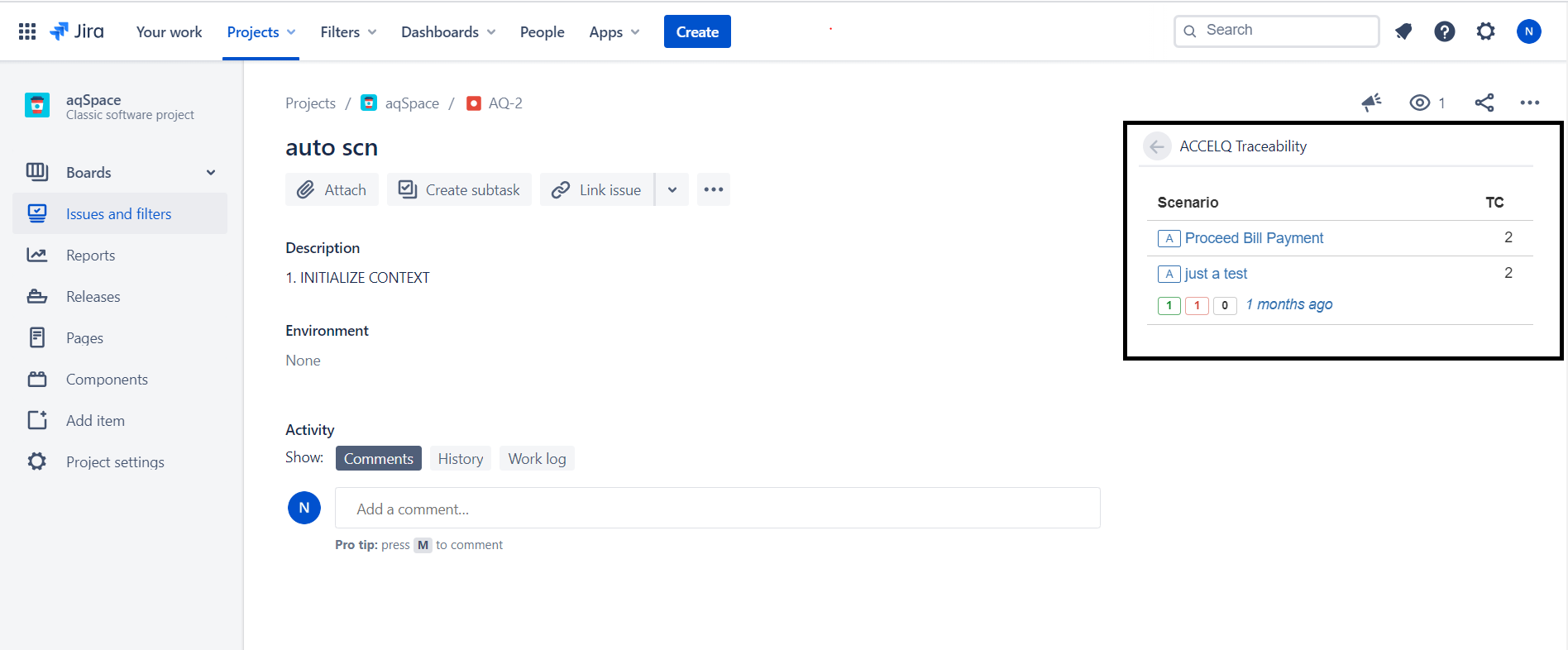
Task: Click the back arrow in ACCELQ Traceability
Action: [x=1157, y=146]
